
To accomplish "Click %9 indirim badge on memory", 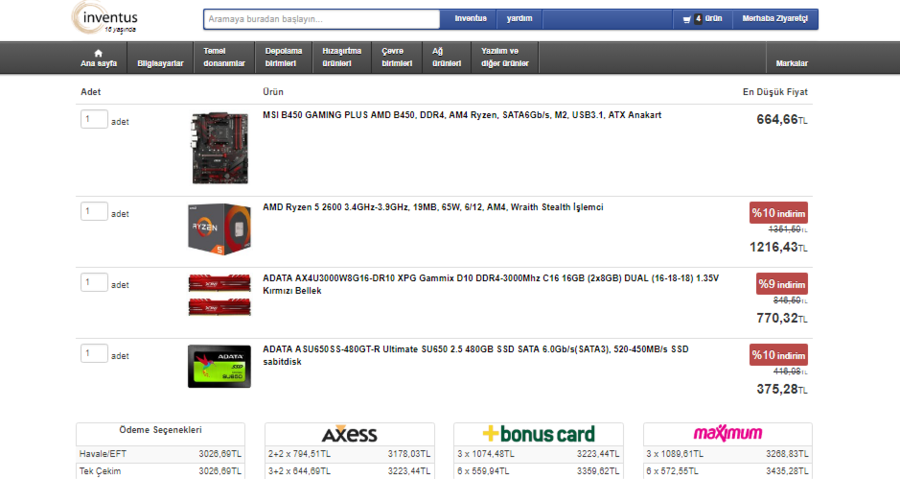I will (x=782, y=284).
